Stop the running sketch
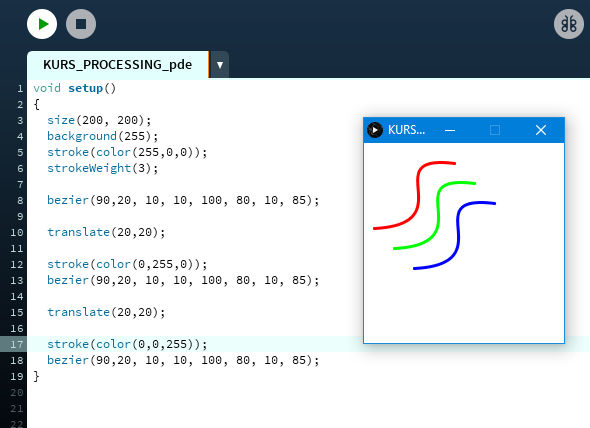 pyautogui.click(x=81, y=24)
